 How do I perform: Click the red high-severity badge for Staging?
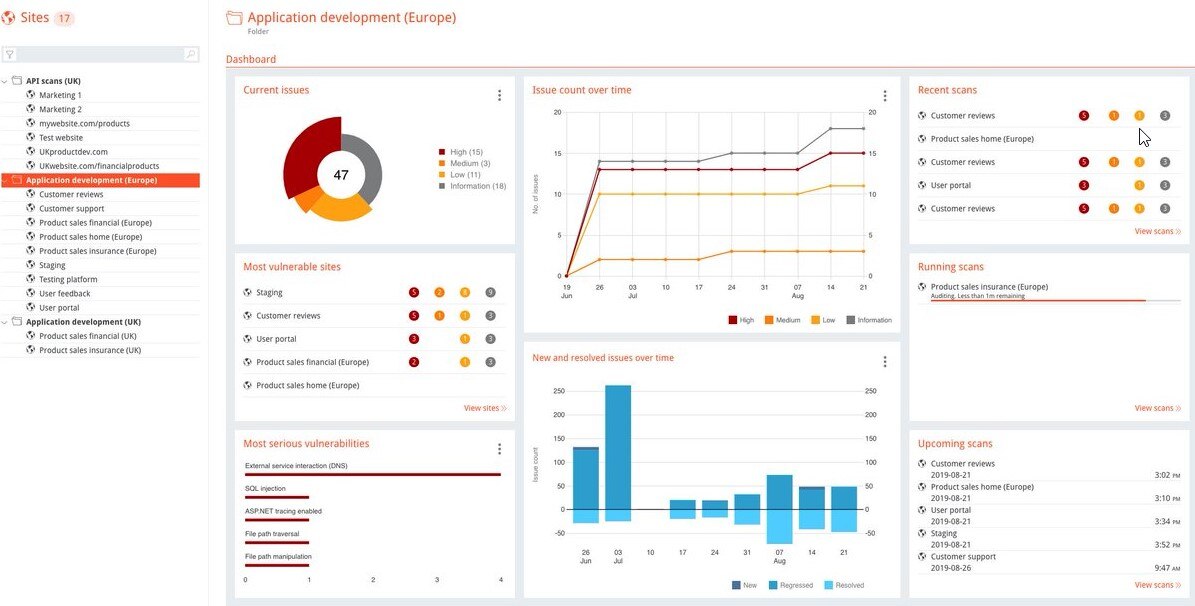tap(413, 293)
